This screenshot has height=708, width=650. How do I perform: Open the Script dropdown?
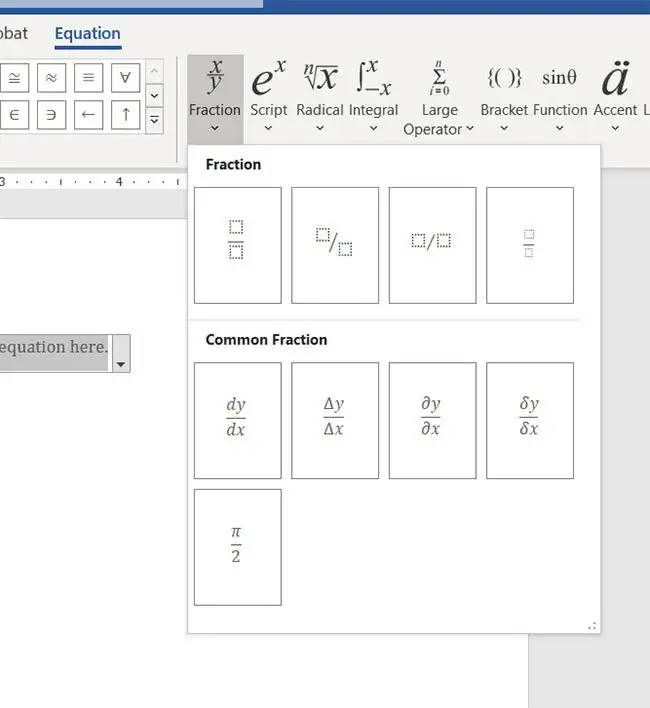[x=269, y=96]
